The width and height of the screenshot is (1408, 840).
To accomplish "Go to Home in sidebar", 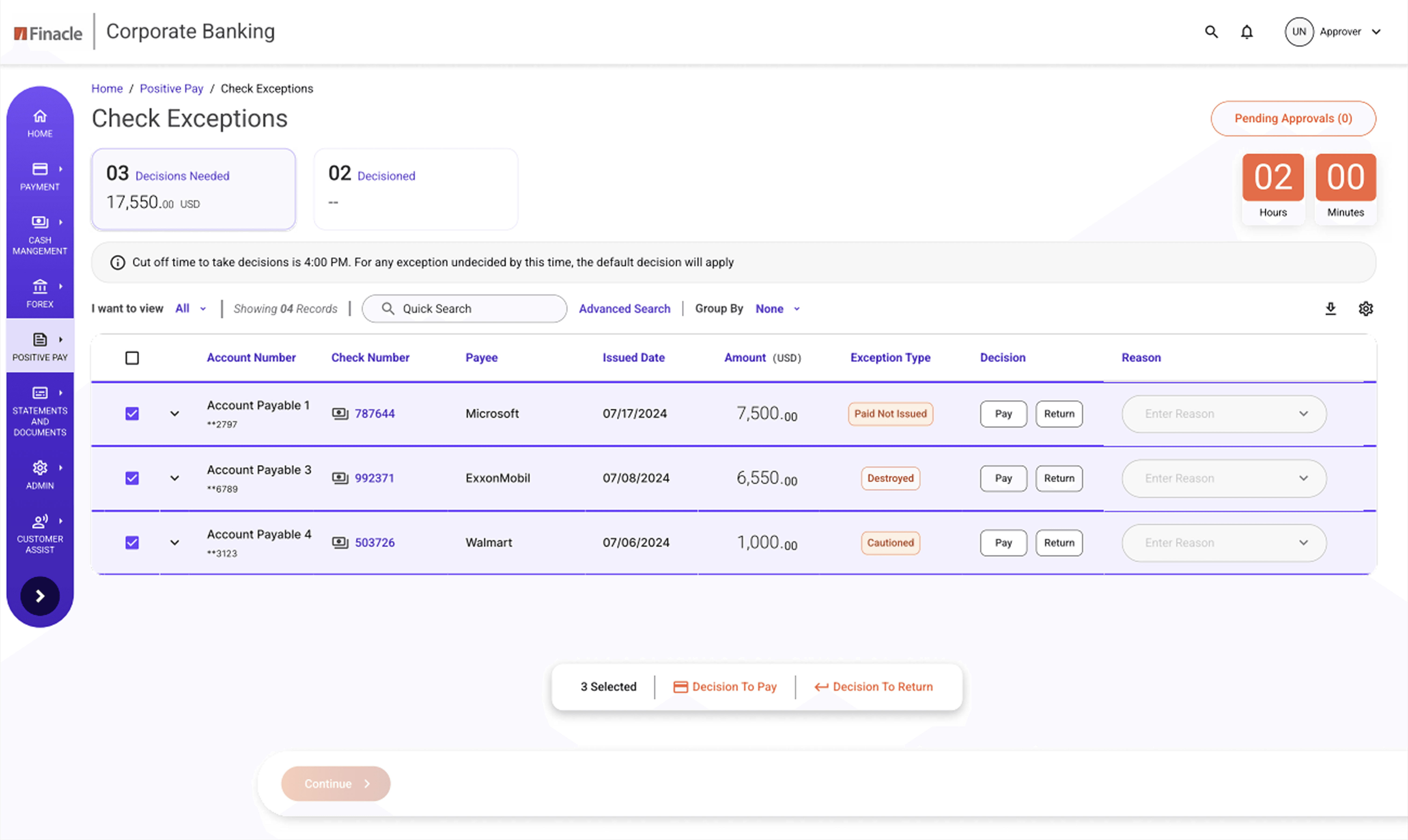I will [x=40, y=123].
